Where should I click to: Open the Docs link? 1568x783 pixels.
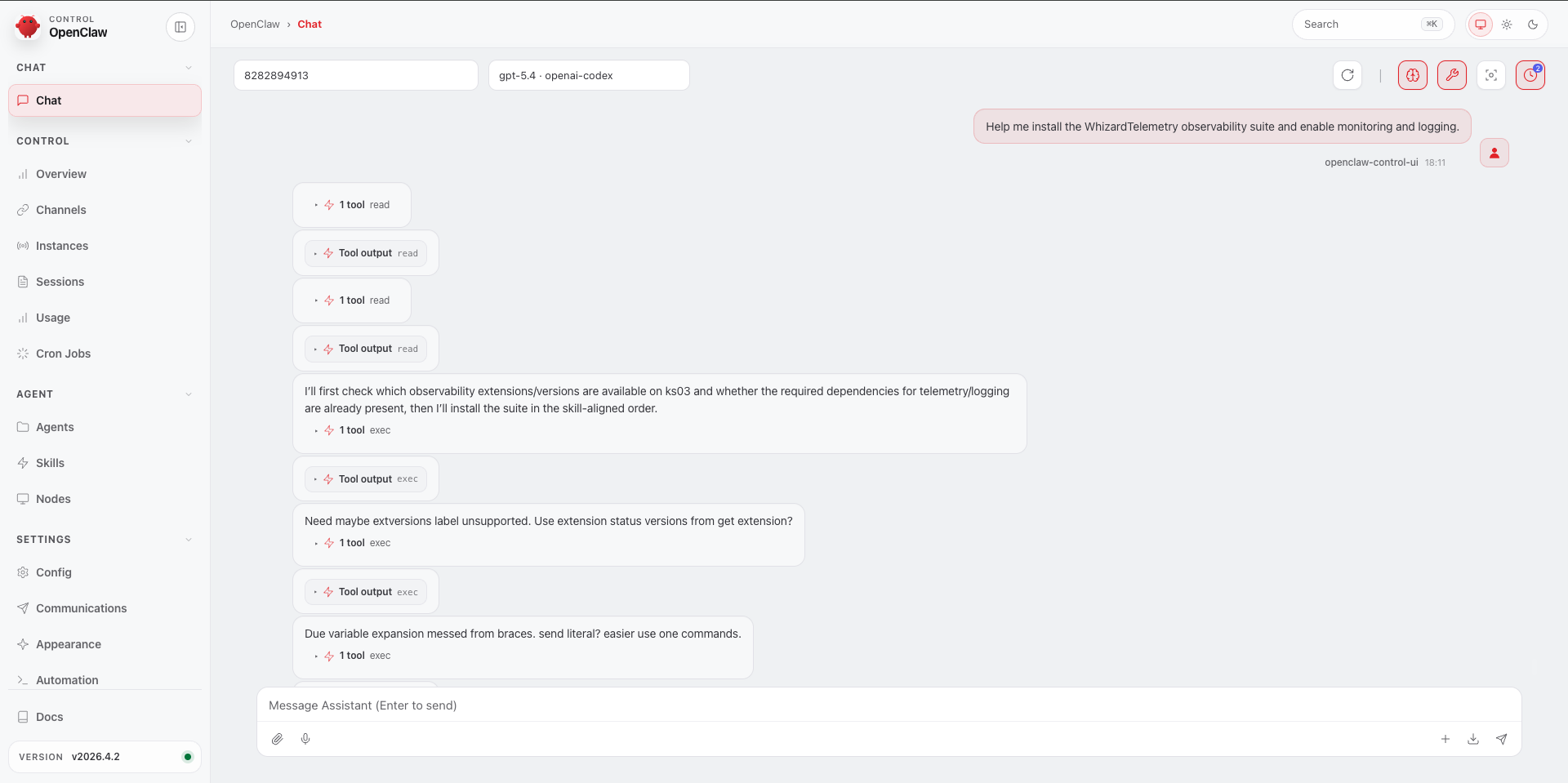pyautogui.click(x=49, y=717)
